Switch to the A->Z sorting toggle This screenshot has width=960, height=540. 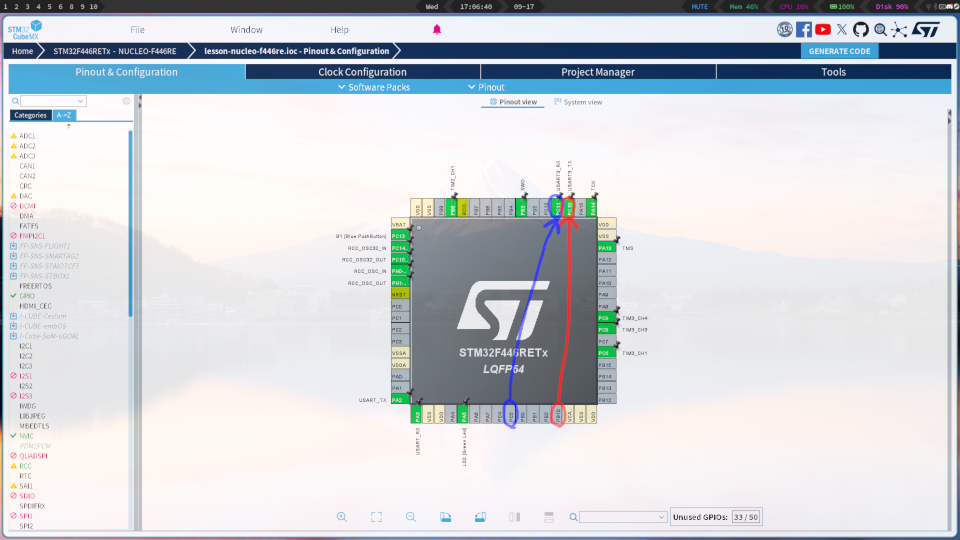tap(64, 115)
